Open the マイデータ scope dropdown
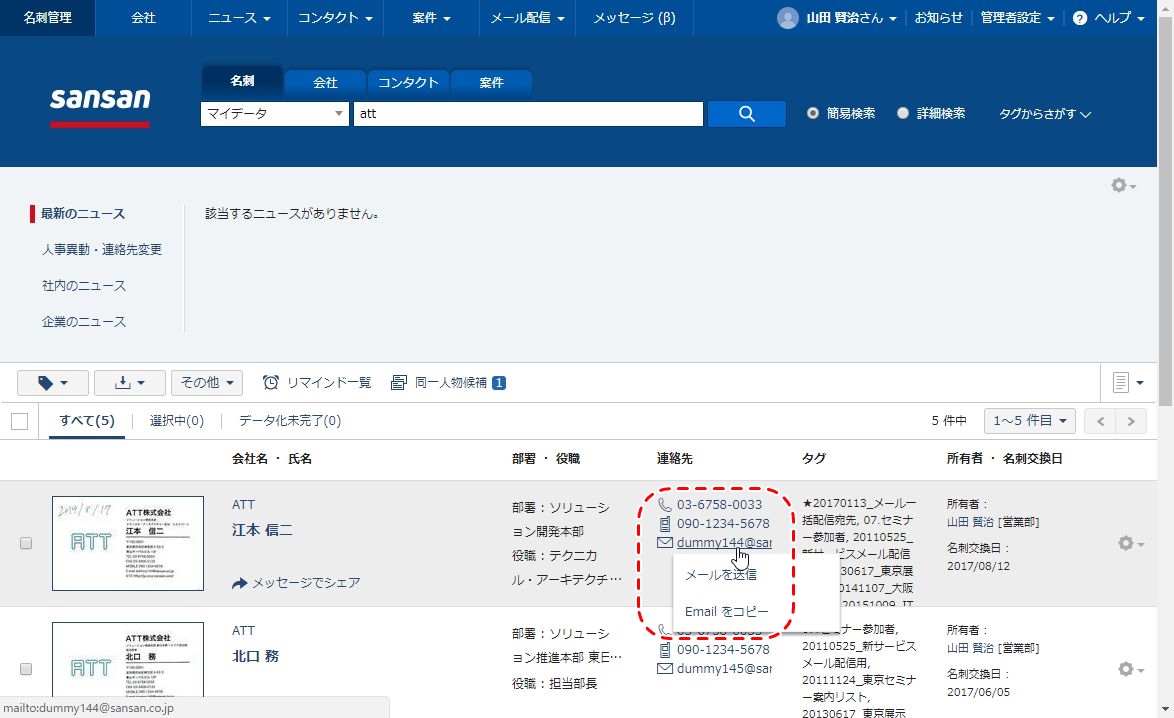The height and width of the screenshot is (718, 1174). click(x=275, y=114)
